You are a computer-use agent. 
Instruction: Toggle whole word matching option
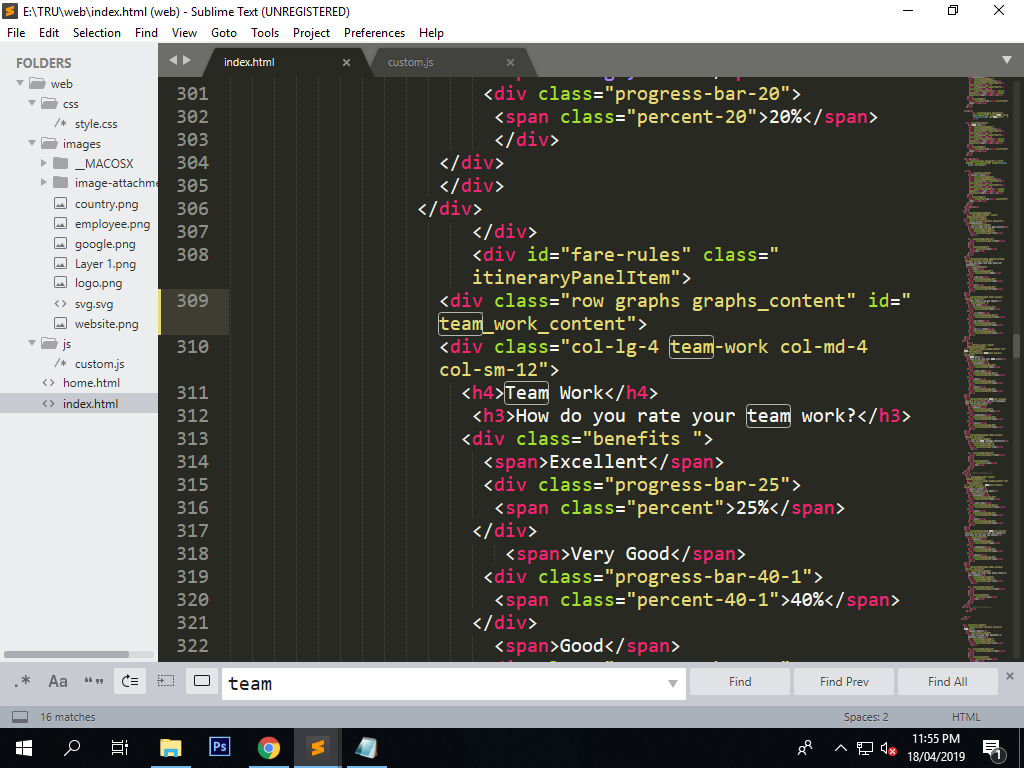[x=94, y=682]
